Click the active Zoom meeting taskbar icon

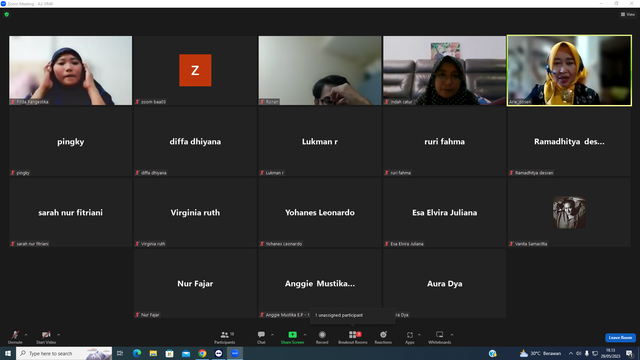235,353
